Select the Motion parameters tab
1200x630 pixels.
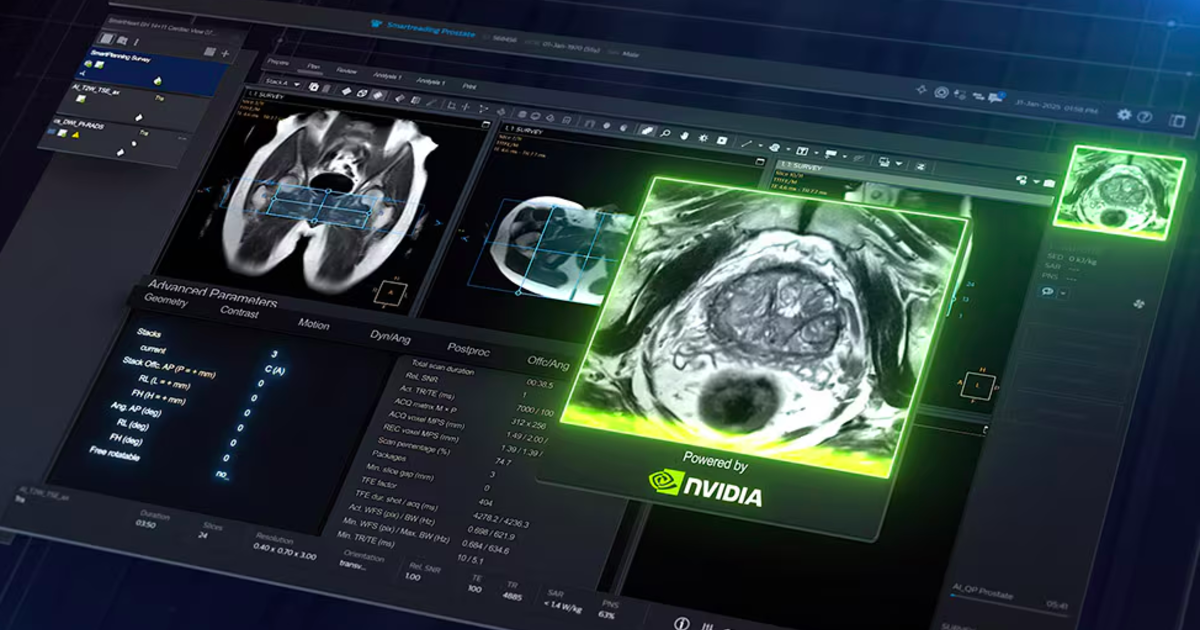click(x=313, y=324)
